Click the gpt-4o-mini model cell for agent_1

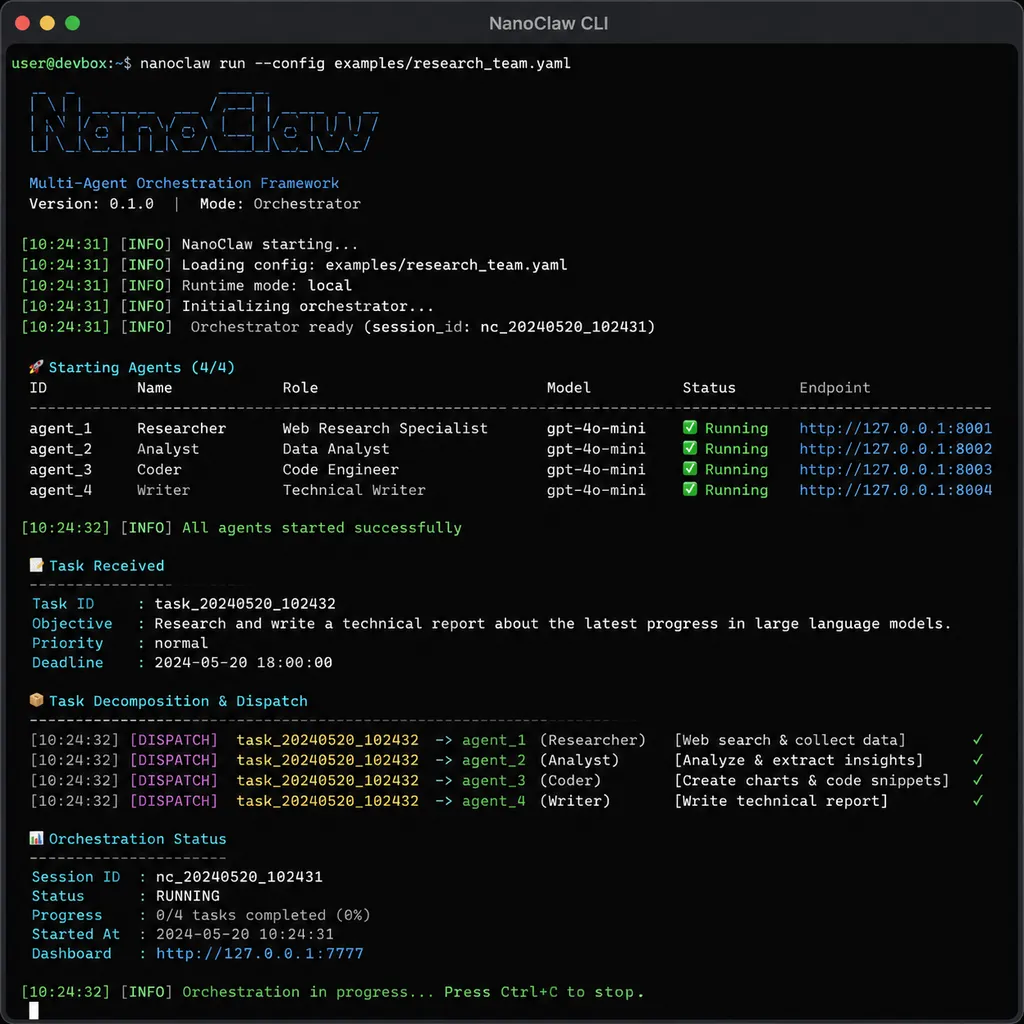(x=596, y=428)
